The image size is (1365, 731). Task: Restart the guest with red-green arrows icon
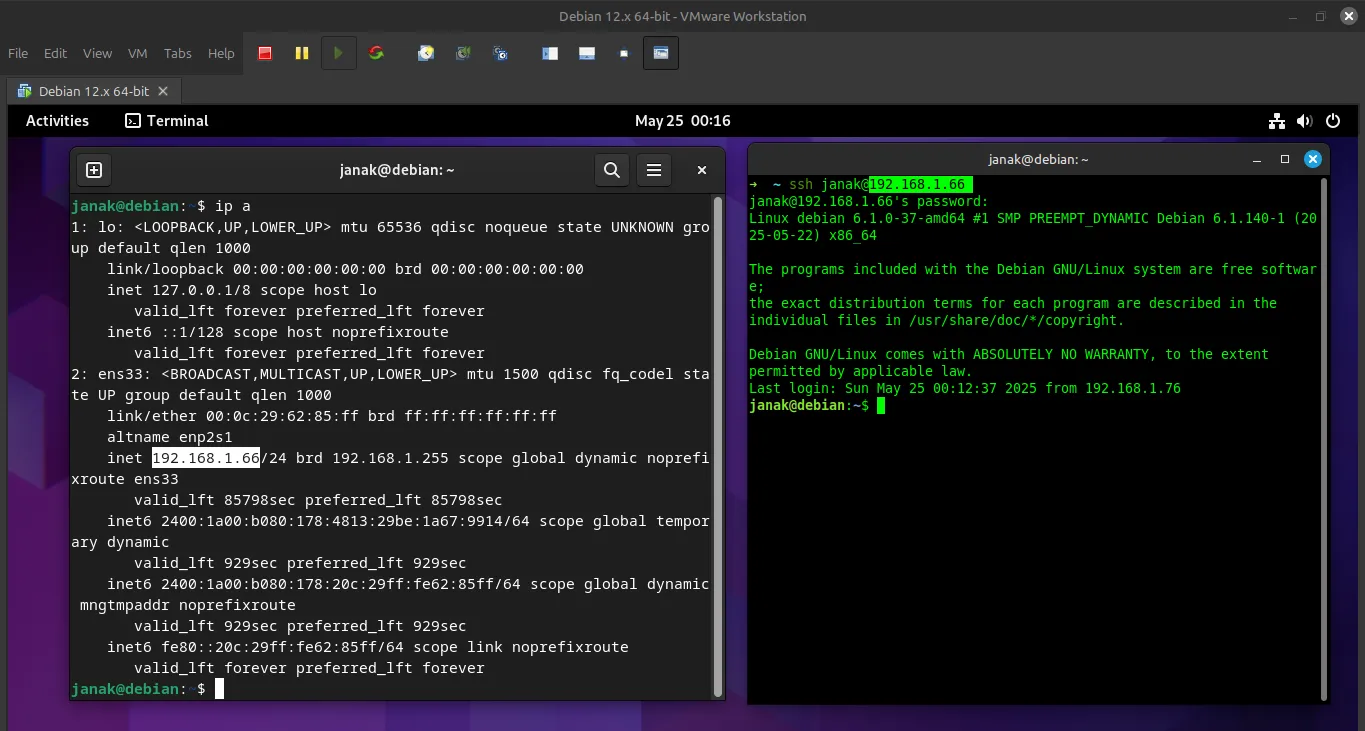click(376, 53)
